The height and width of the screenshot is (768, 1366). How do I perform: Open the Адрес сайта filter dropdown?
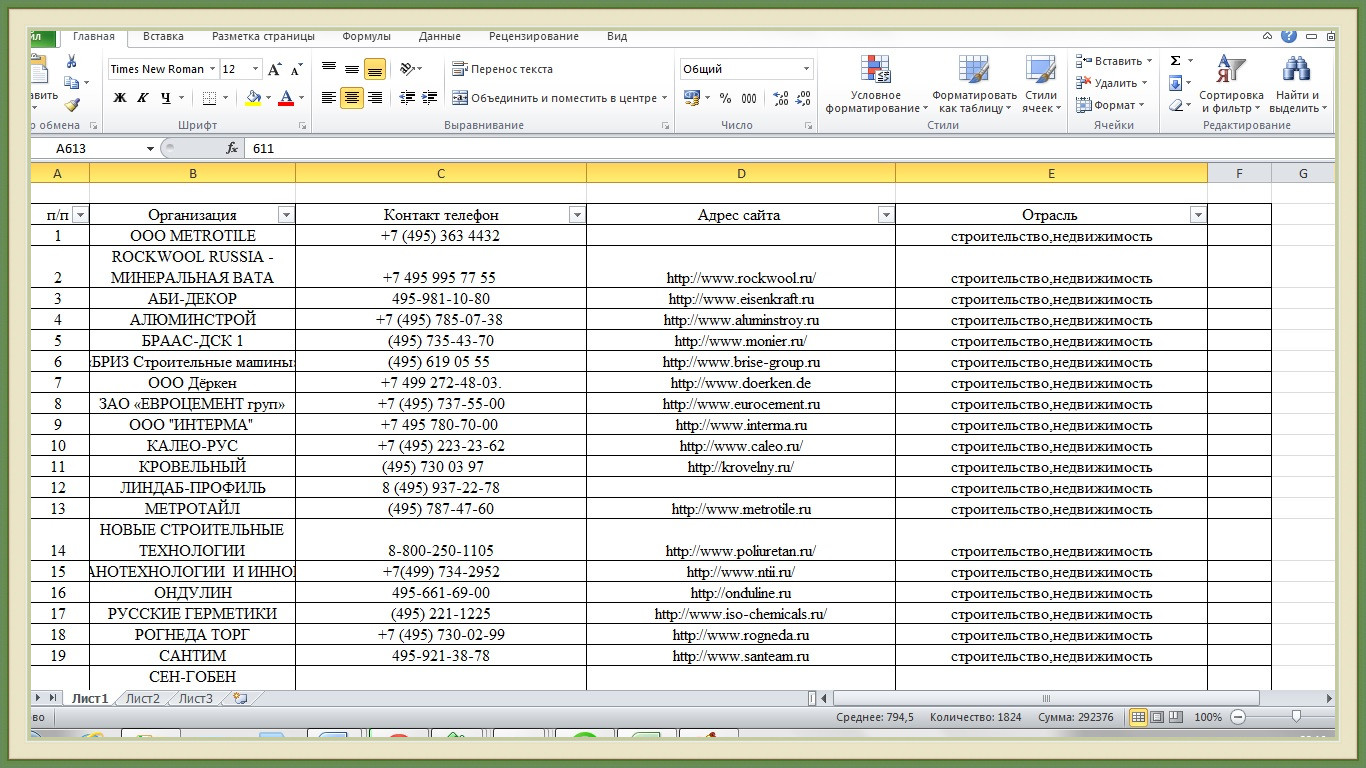885,215
